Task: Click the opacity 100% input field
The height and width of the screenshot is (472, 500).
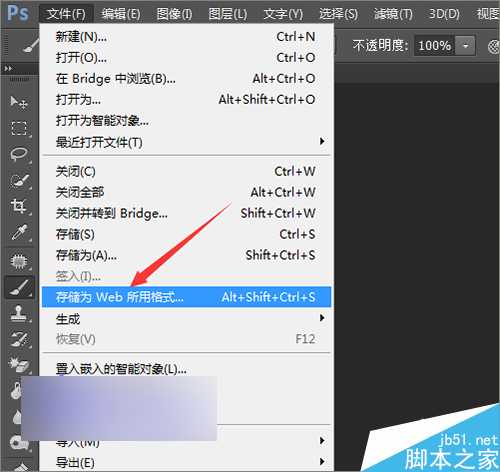Action: (435, 45)
